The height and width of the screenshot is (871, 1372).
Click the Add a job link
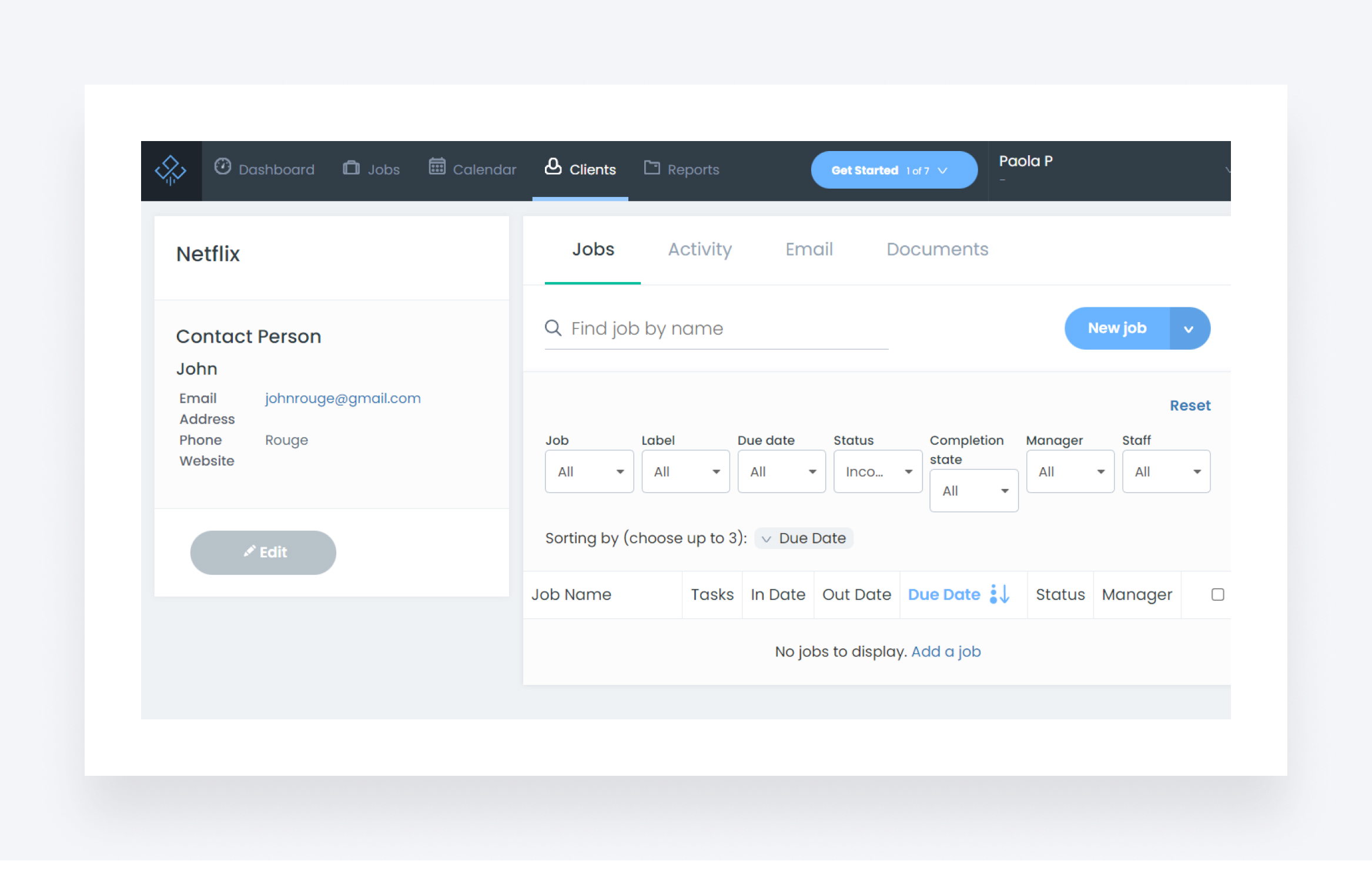[946, 651]
